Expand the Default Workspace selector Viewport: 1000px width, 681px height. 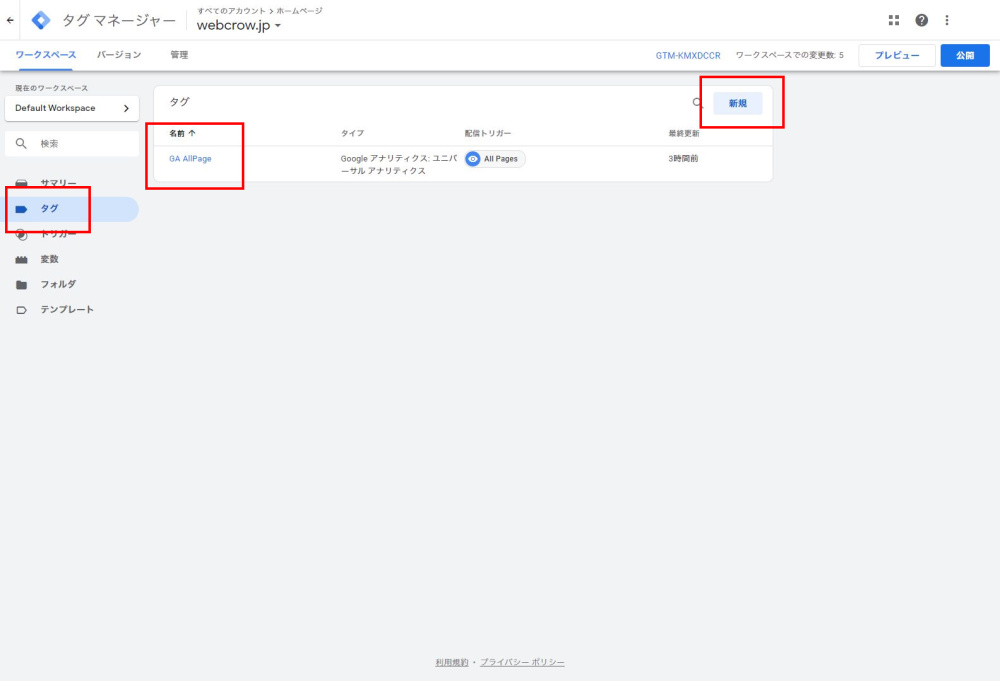point(71,108)
